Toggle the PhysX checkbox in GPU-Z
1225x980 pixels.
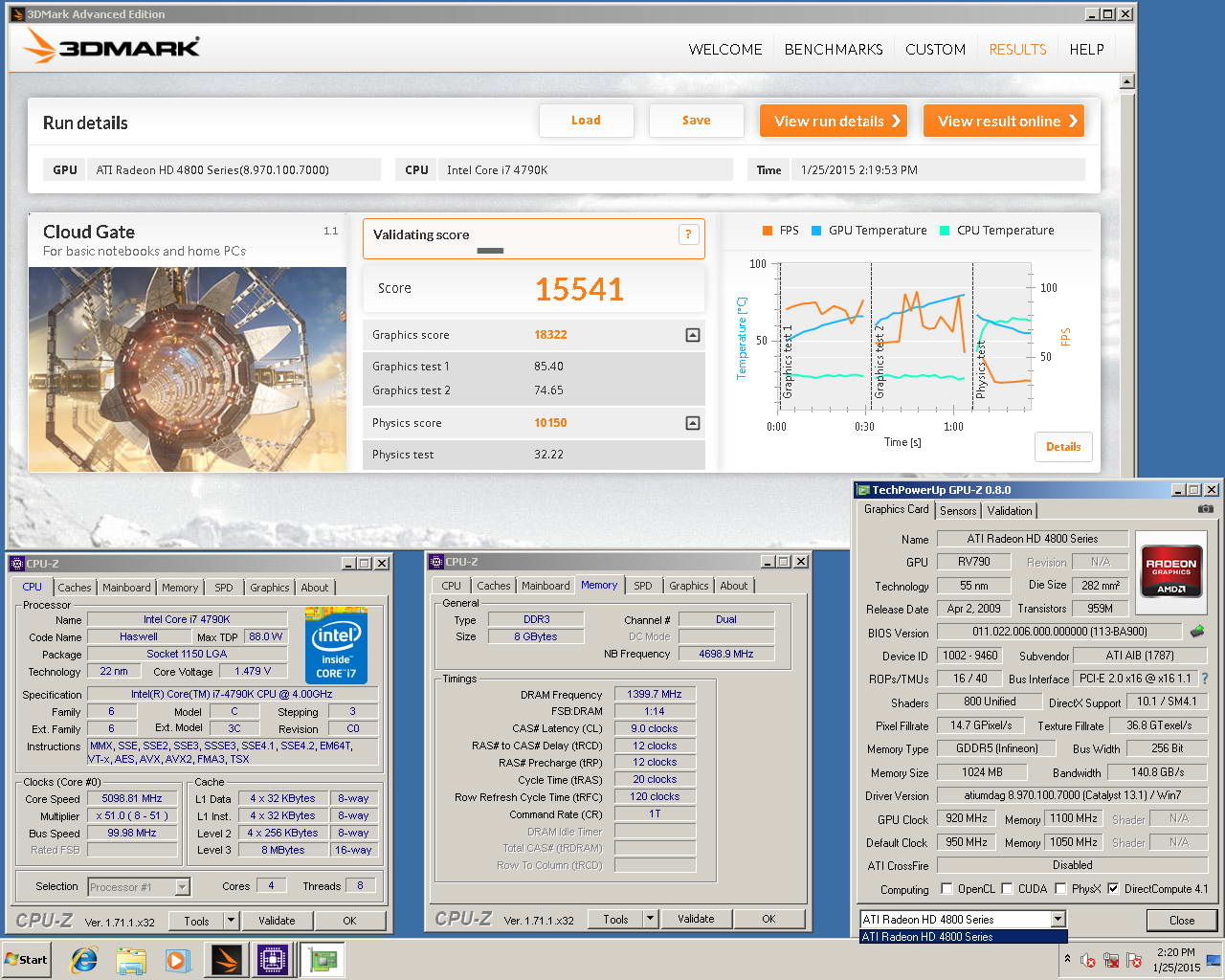click(x=1060, y=889)
